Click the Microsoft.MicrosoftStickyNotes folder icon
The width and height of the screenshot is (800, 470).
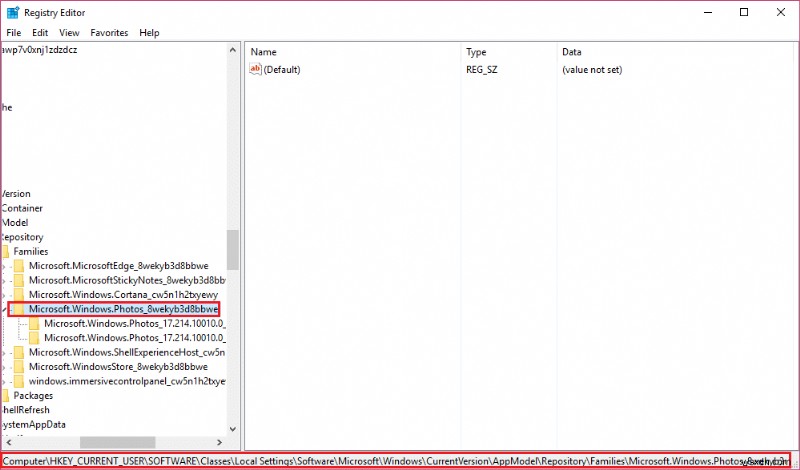pyautogui.click(x=19, y=280)
